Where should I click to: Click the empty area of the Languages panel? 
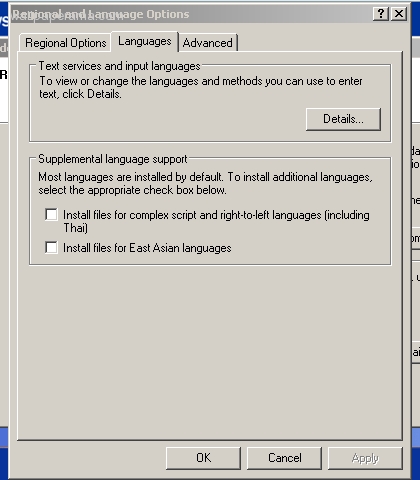pyautogui.click(x=210, y=350)
